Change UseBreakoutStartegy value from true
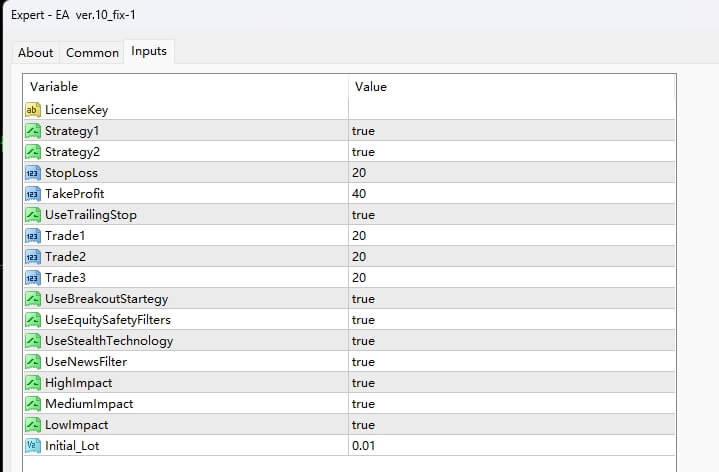This screenshot has width=719, height=472. [x=363, y=299]
